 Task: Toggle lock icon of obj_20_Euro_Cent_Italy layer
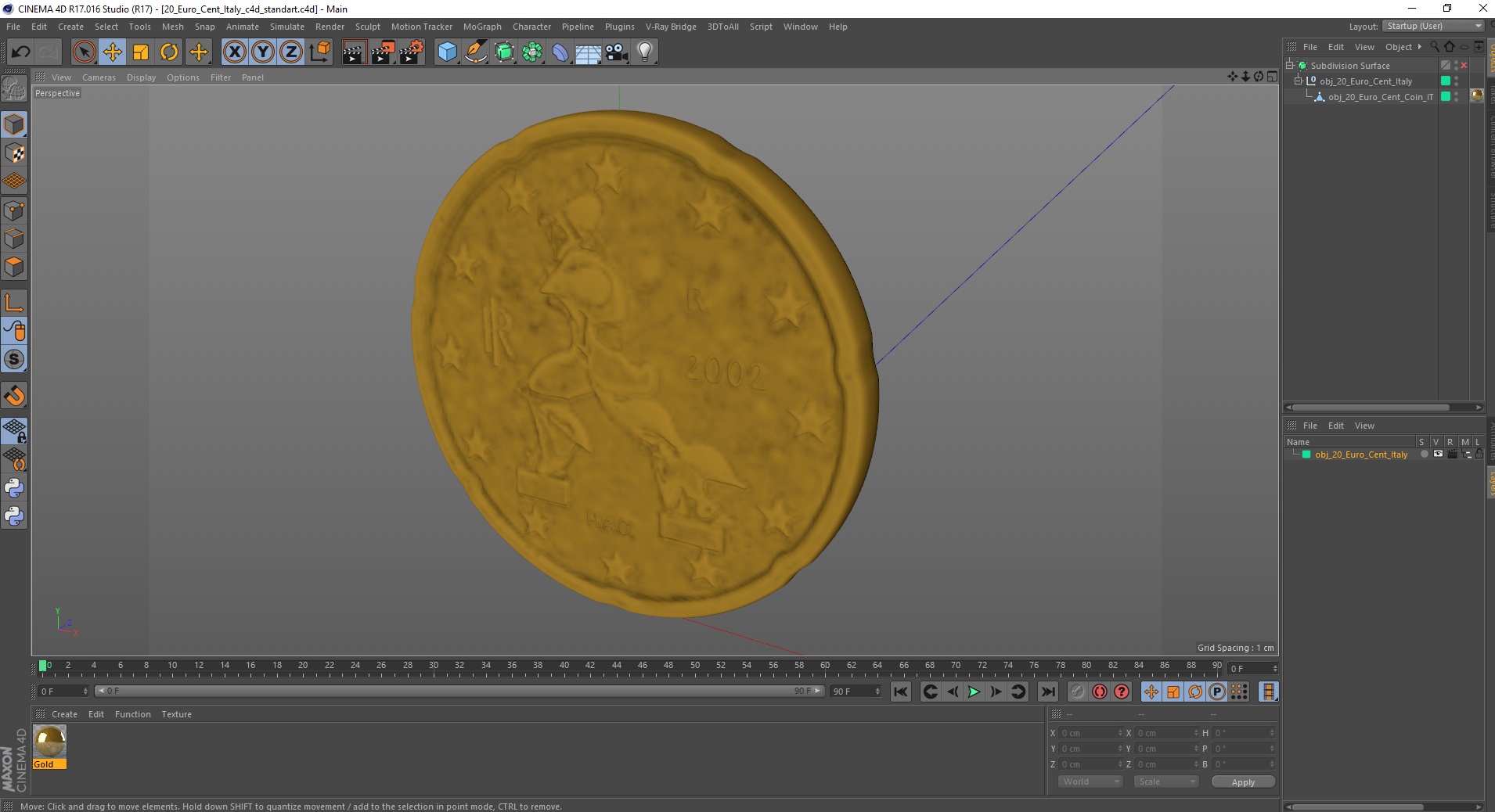coord(1479,455)
